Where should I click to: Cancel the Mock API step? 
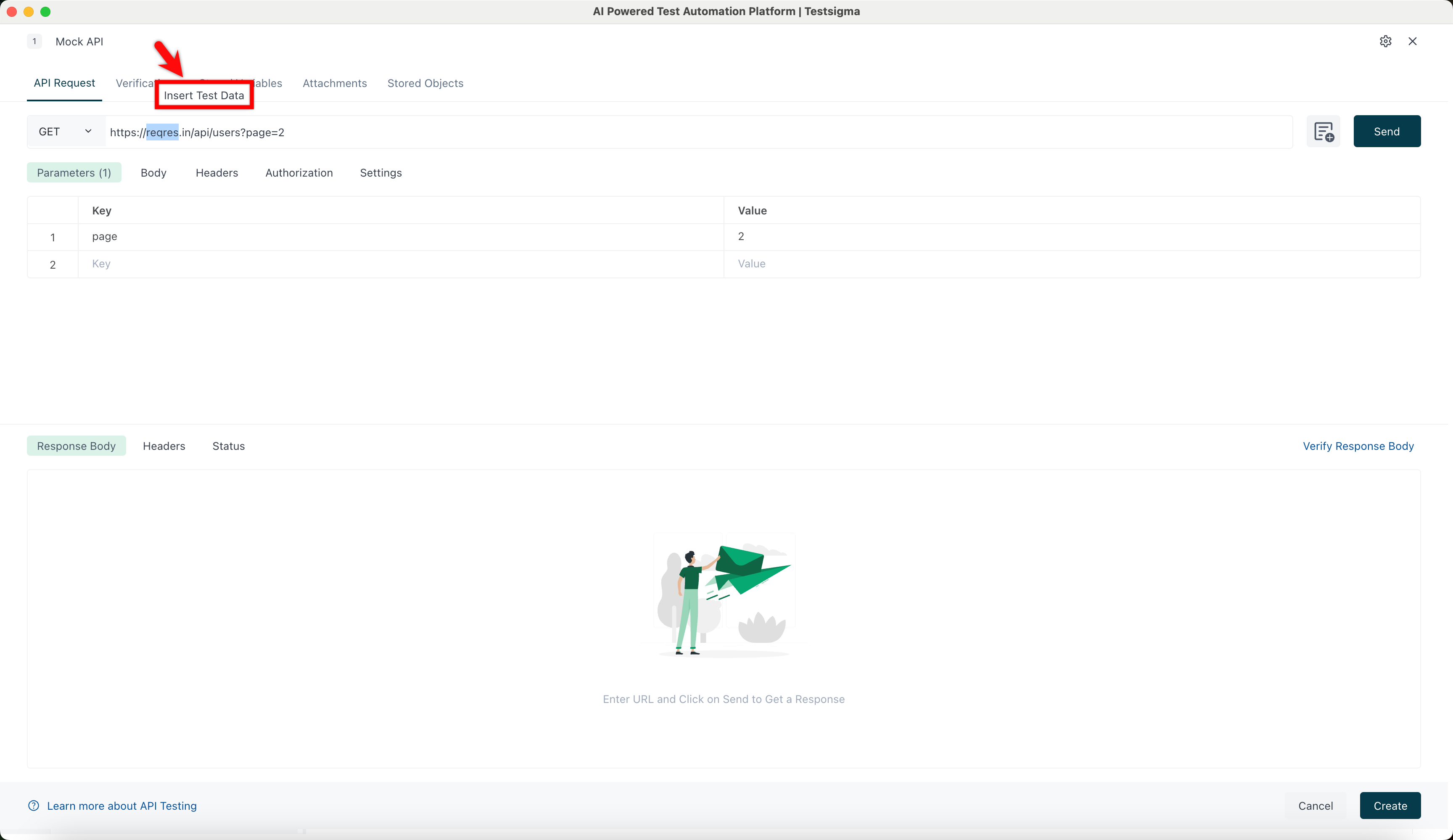pos(1316,806)
